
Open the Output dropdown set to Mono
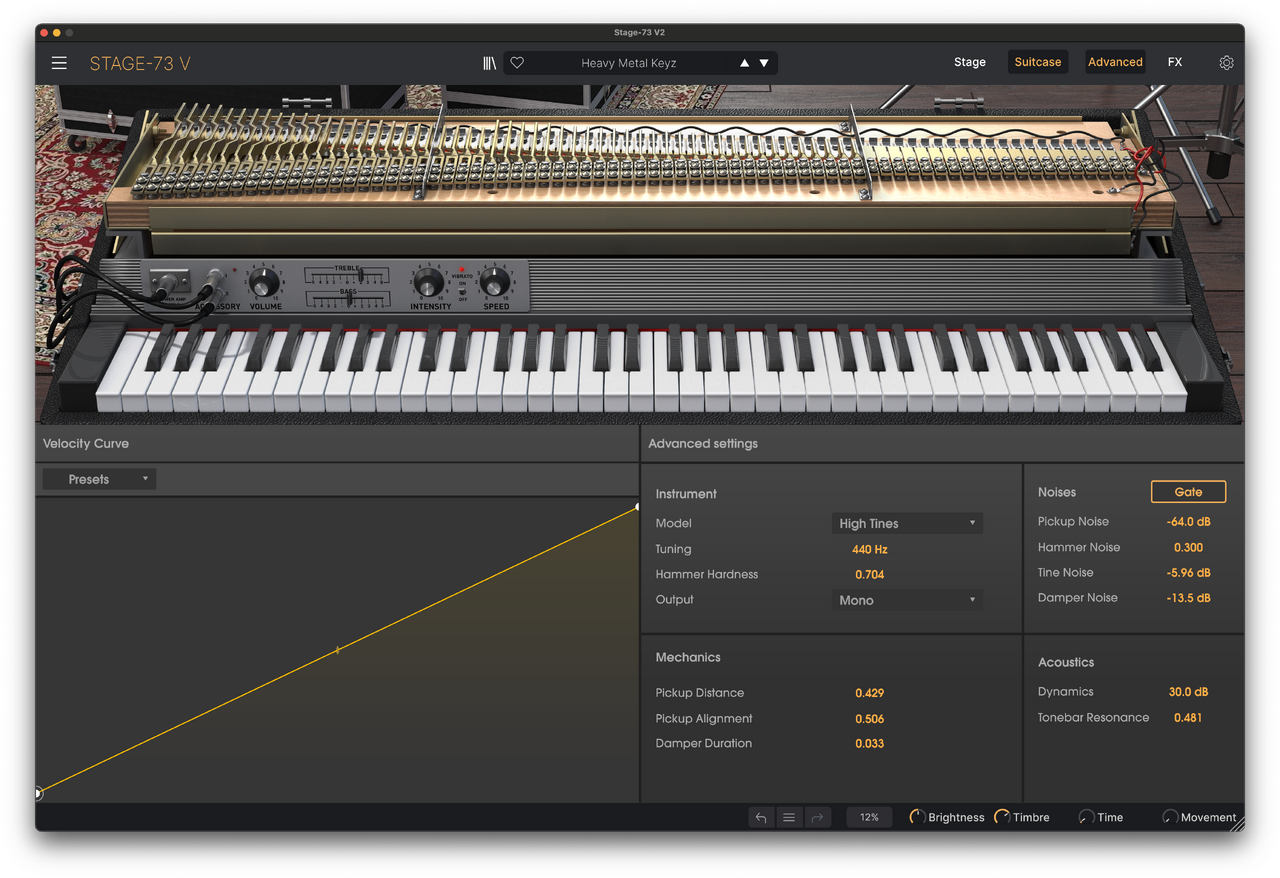click(906, 600)
